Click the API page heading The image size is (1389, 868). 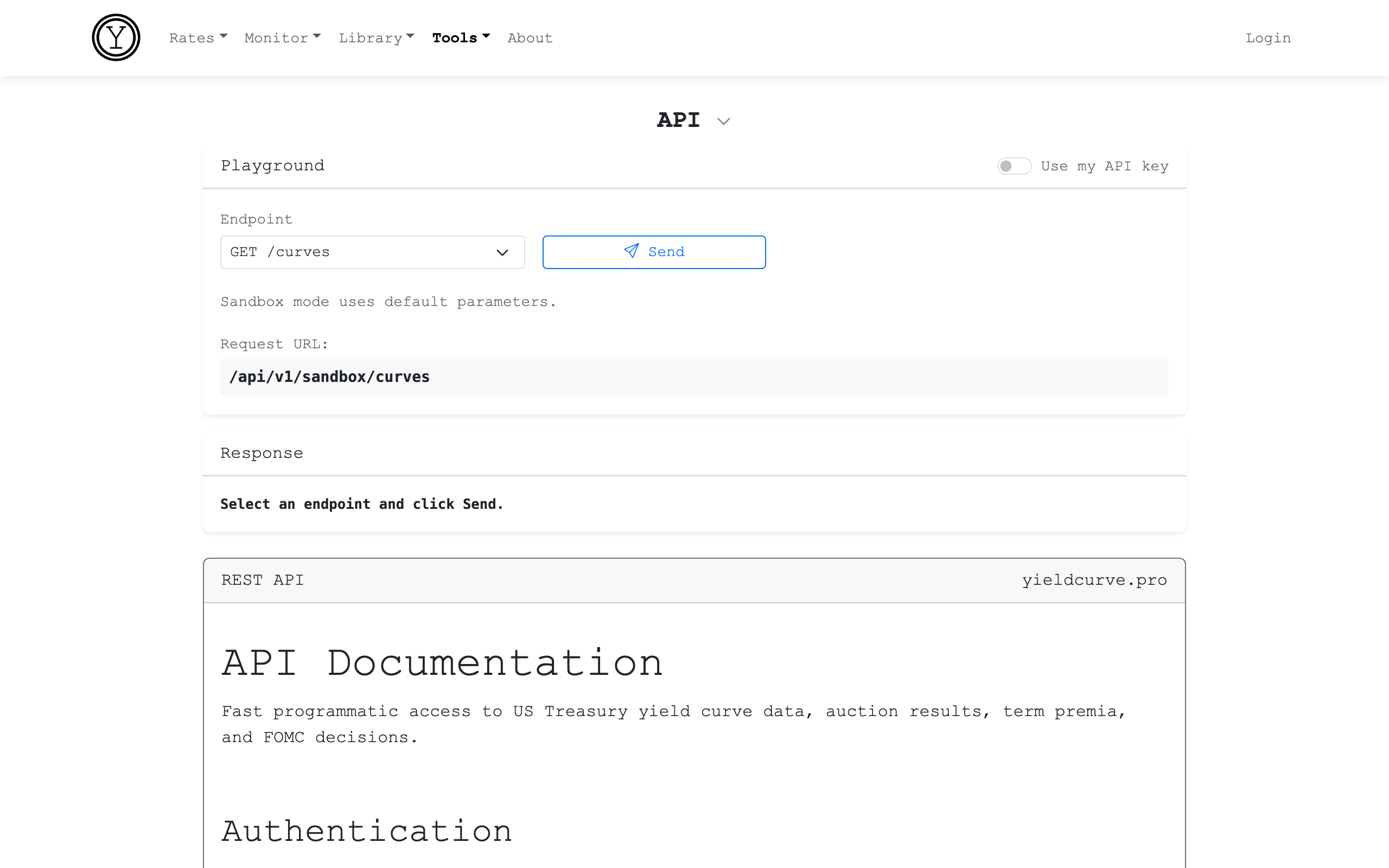point(678,120)
